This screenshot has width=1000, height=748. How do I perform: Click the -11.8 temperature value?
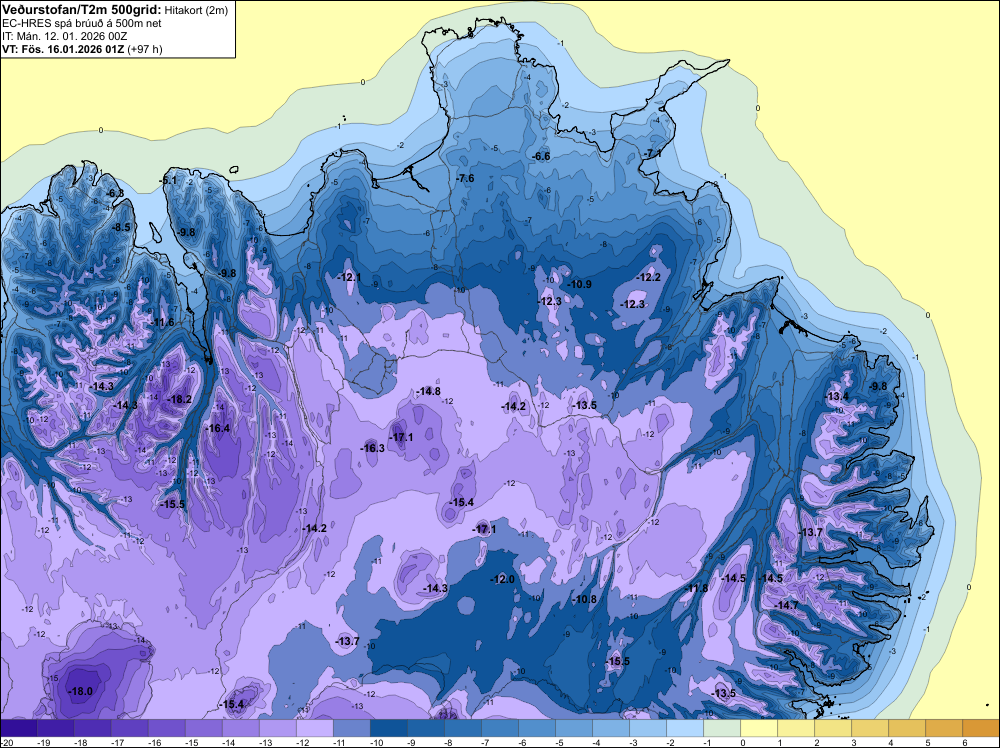(x=696, y=588)
